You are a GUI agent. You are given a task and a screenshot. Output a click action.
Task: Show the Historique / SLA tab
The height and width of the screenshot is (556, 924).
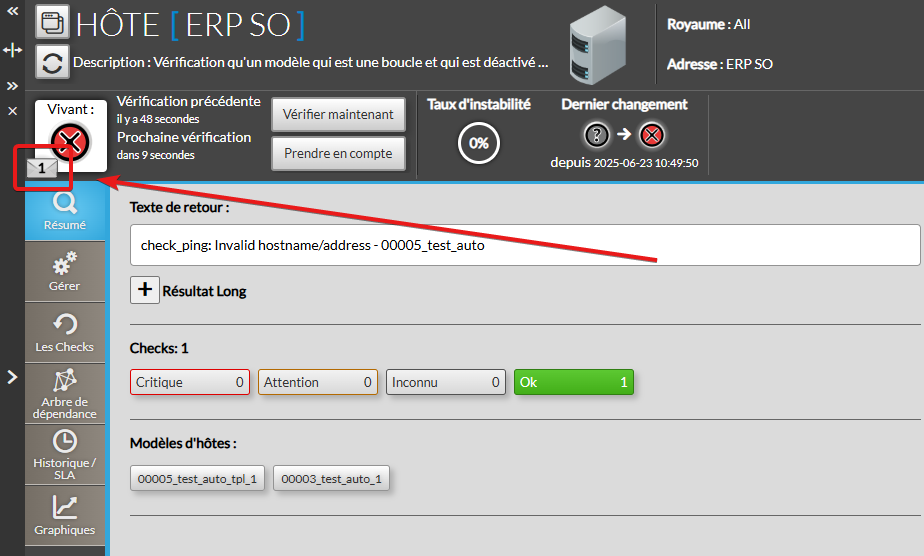coord(65,455)
